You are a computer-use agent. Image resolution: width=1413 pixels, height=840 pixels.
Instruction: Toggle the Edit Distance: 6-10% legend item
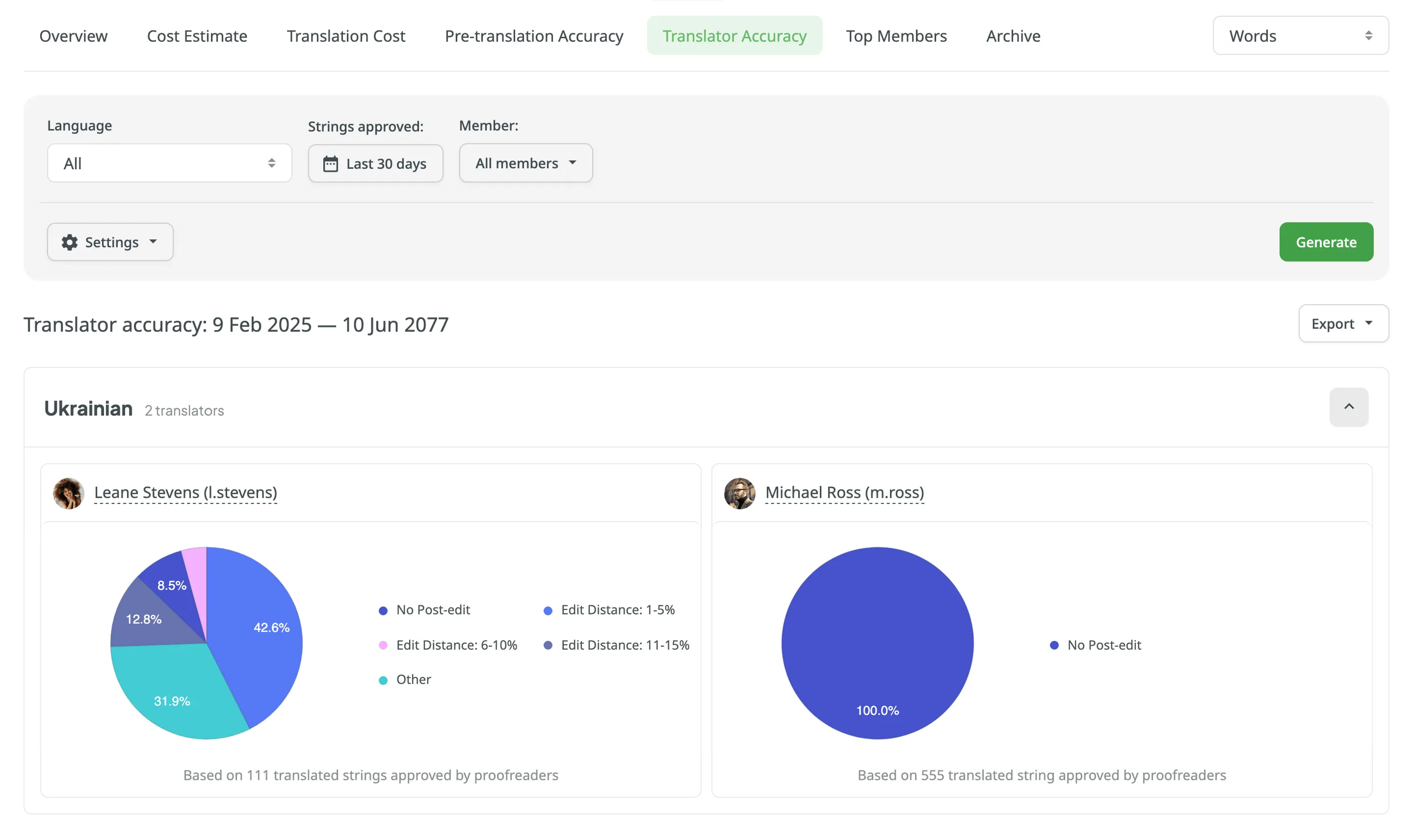[455, 645]
